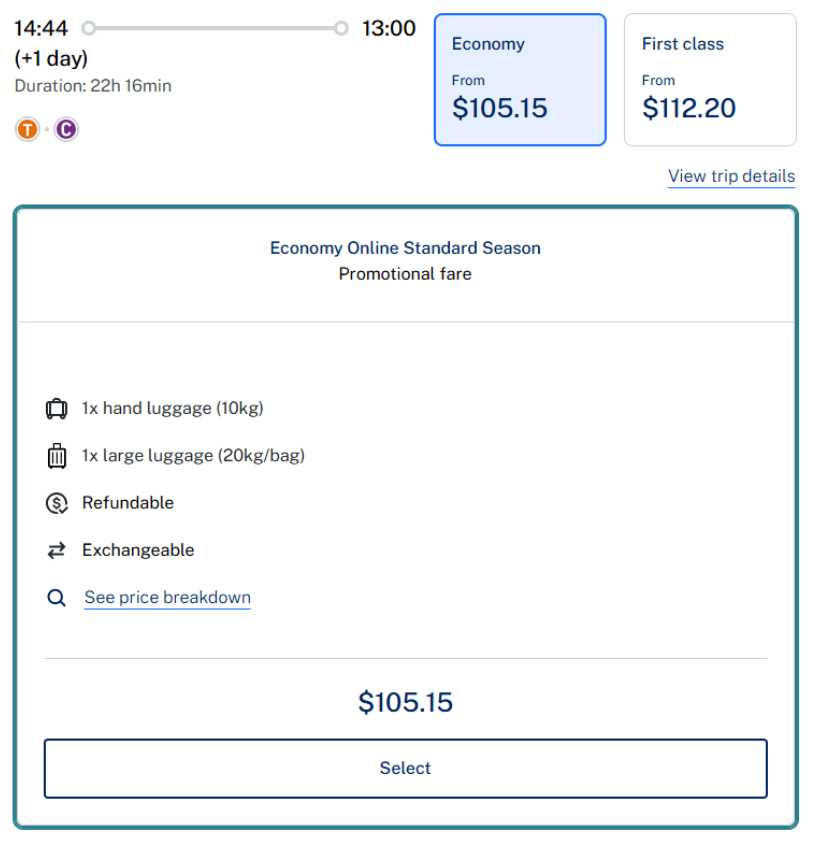The height and width of the screenshot is (841, 815).
Task: Open the View trip details link
Action: click(x=731, y=176)
